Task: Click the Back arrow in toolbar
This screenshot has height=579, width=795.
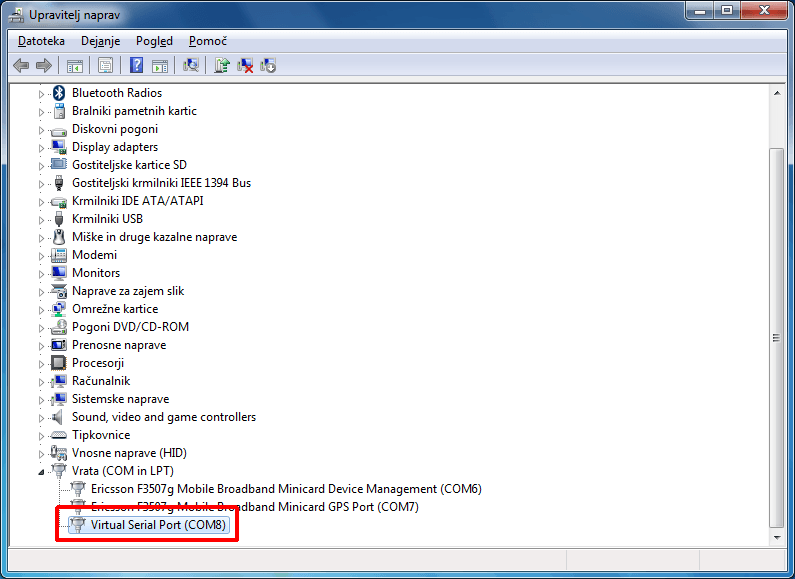Action: coord(21,66)
